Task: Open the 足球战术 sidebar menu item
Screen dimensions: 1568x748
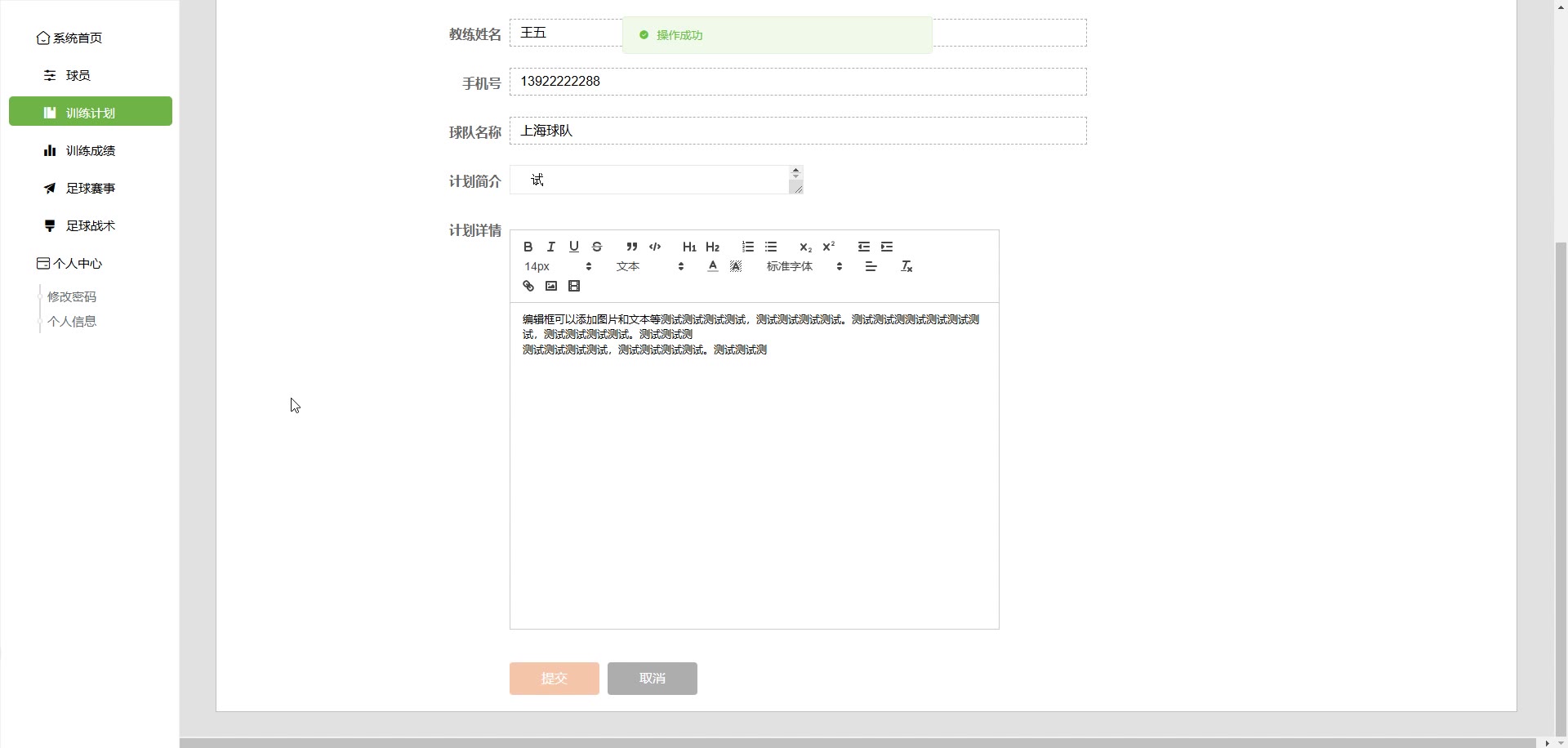Action: point(91,225)
